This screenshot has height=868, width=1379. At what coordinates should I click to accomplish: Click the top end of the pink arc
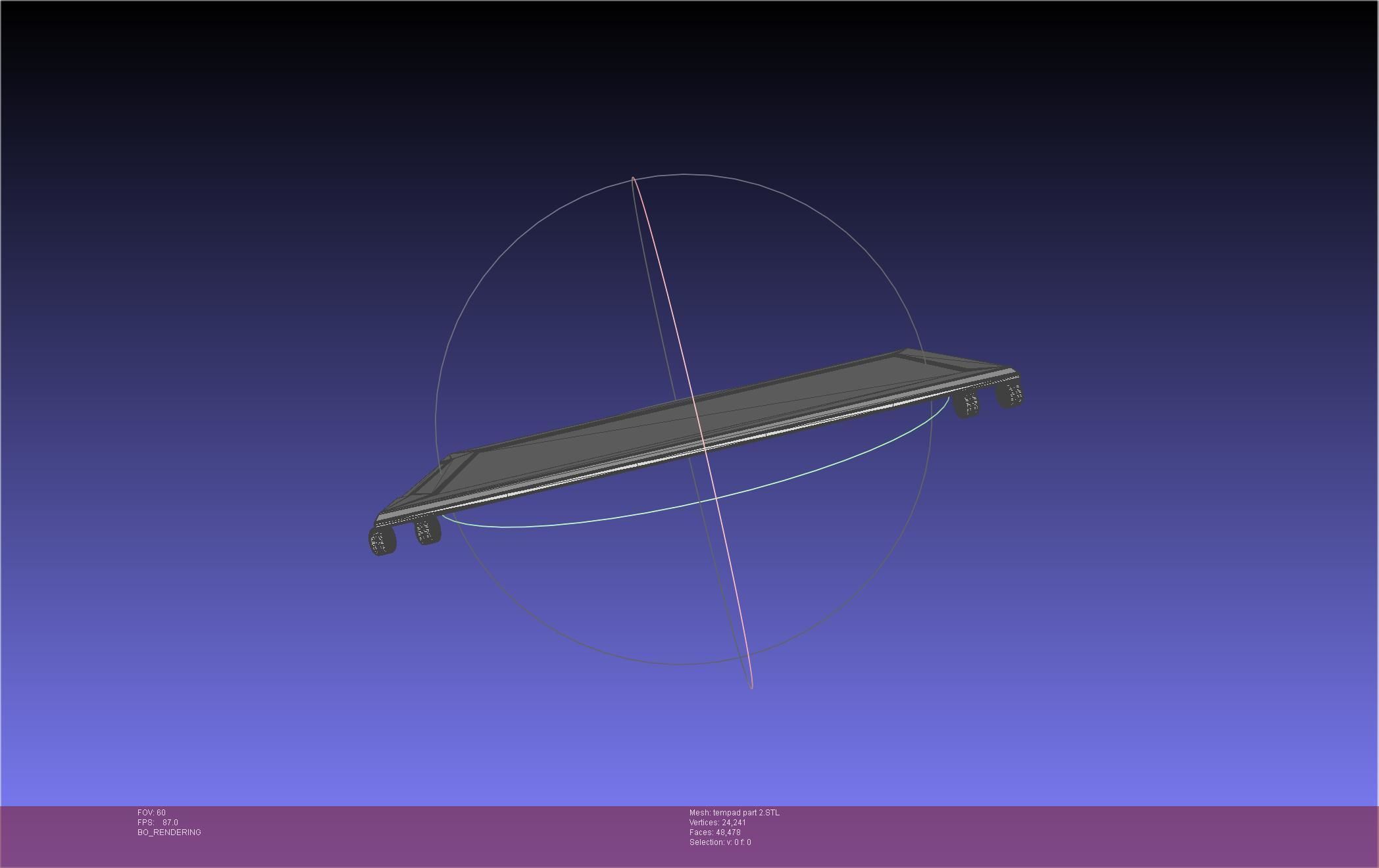point(633,178)
